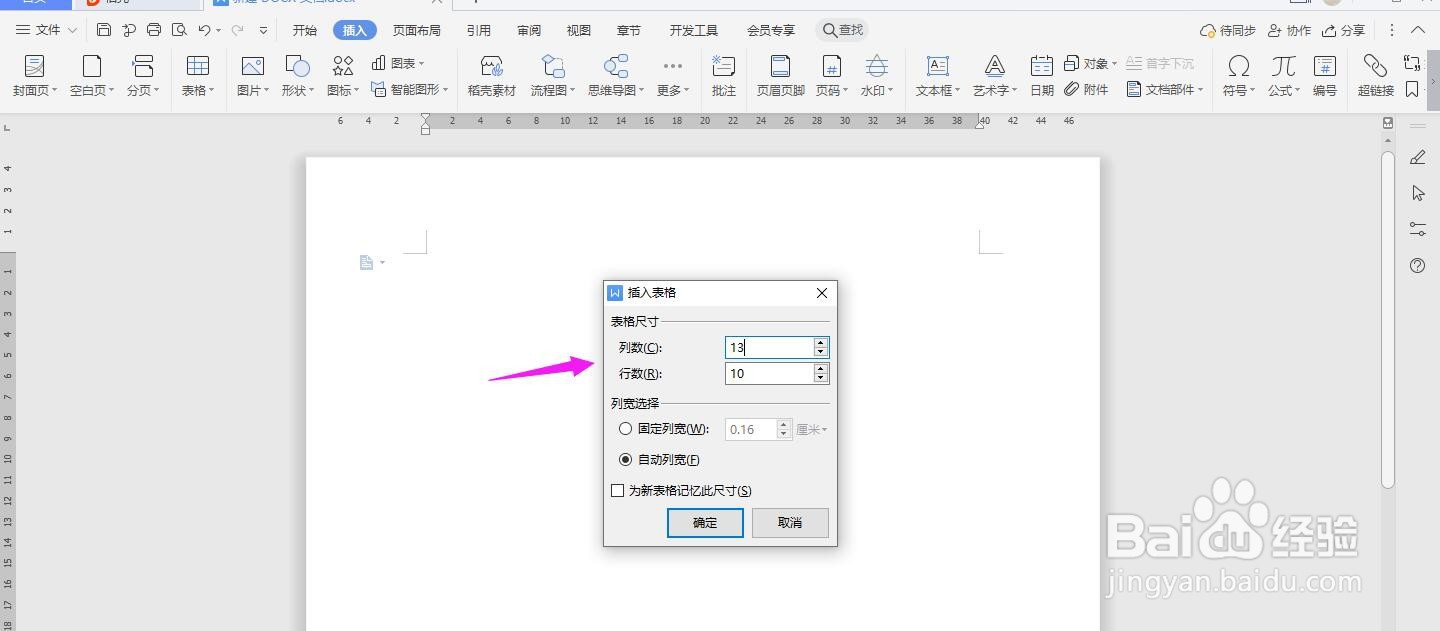
Task: Open the 表格 table tool
Action: pos(198,76)
